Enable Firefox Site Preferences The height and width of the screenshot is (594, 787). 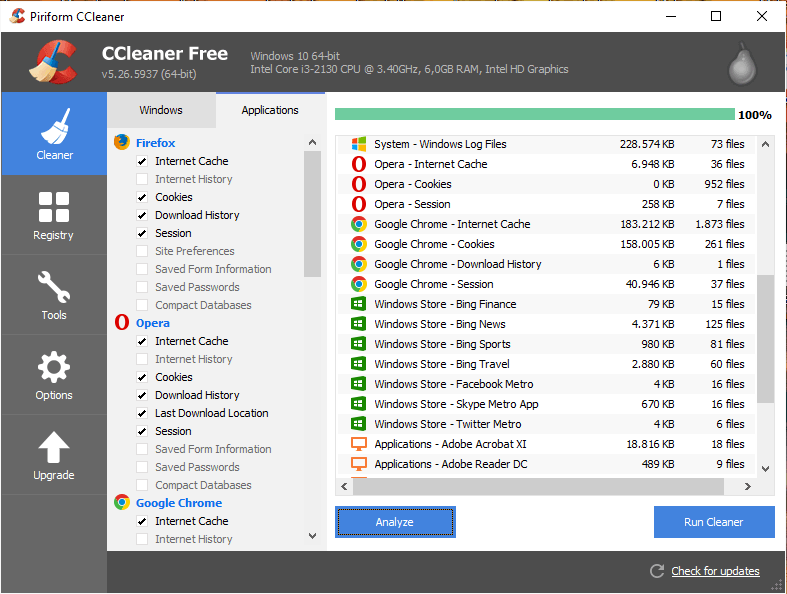pyautogui.click(x=142, y=251)
